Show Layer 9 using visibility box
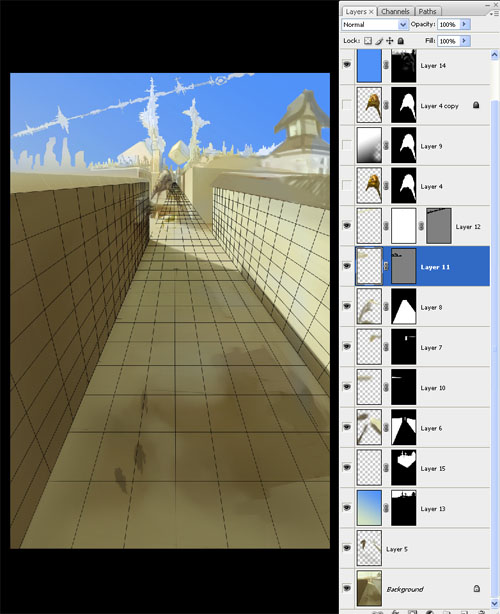This screenshot has height=614, width=500. point(347,145)
